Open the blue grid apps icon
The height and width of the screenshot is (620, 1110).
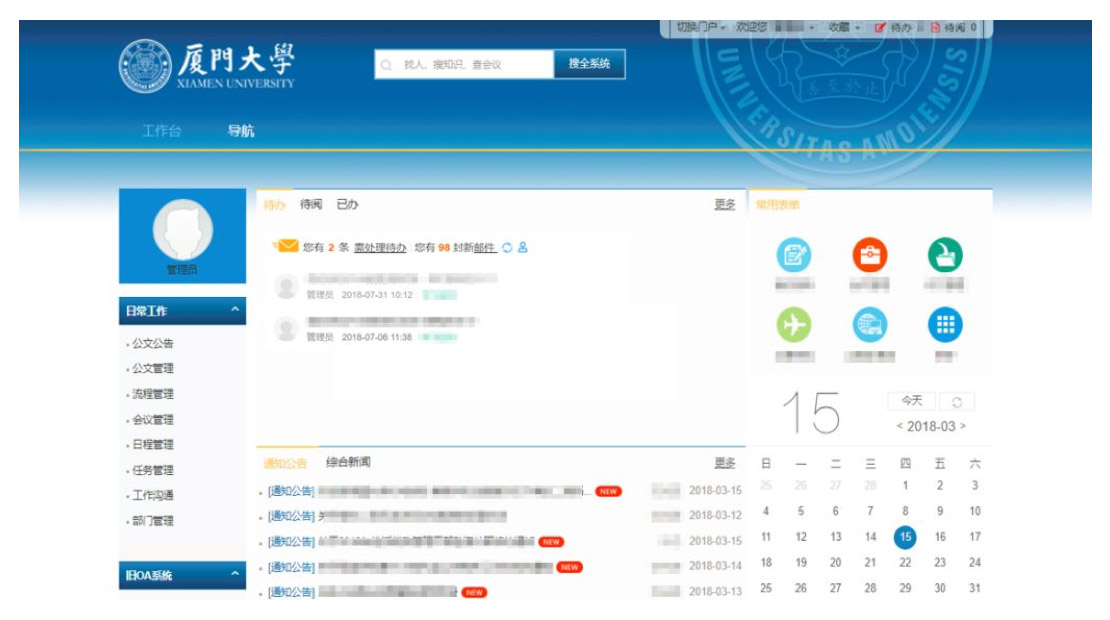coord(944,325)
